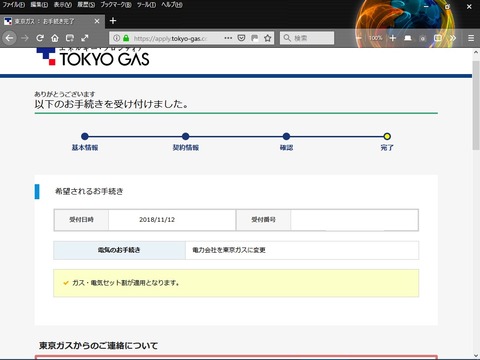Screen dimensions: 480x360
Task: Click the TOKYO GAS logo
Action: (93, 57)
